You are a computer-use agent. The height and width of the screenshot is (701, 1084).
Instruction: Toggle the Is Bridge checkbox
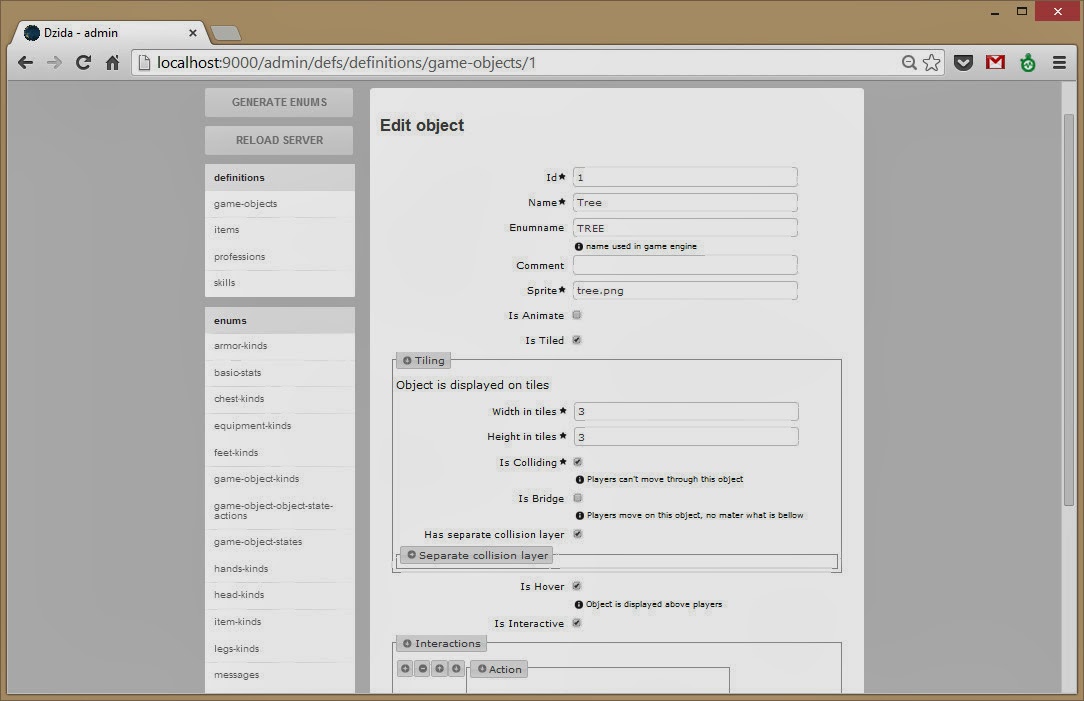(x=577, y=498)
